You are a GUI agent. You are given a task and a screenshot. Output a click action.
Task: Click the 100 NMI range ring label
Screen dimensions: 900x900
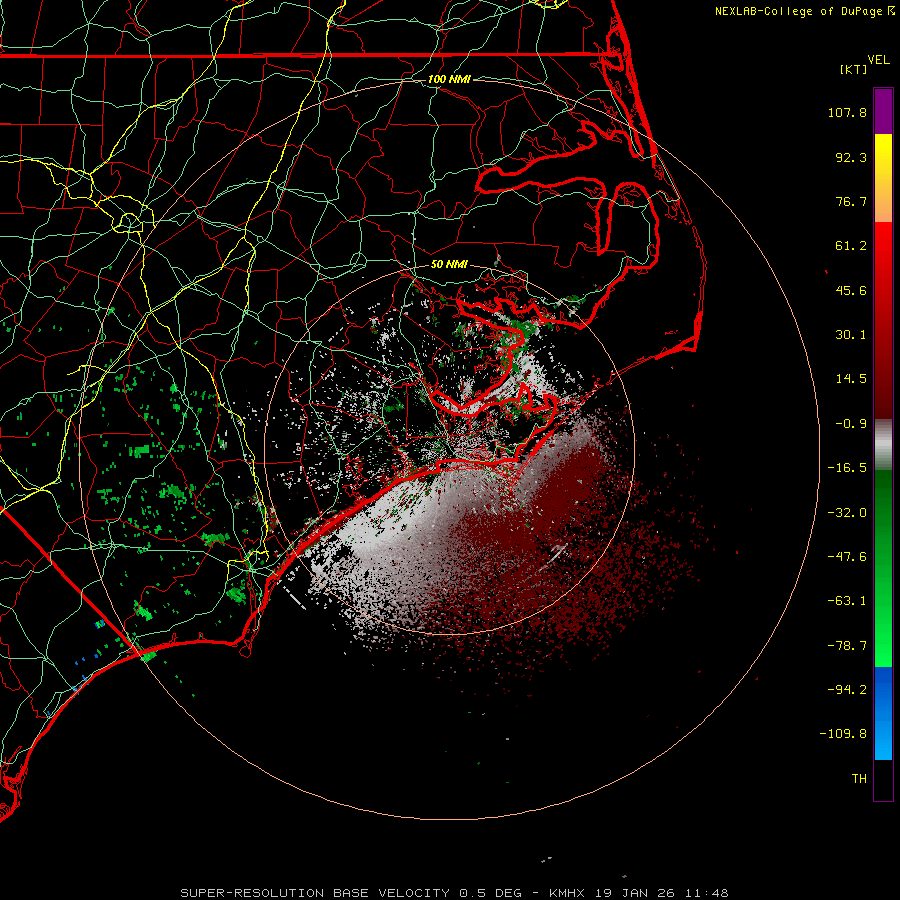[449, 79]
